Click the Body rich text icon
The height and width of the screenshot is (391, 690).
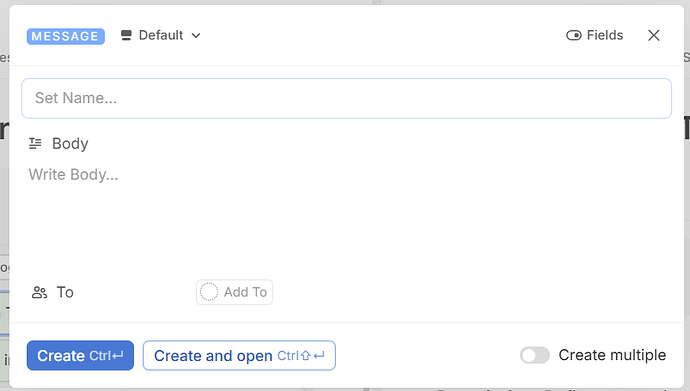tap(35, 143)
